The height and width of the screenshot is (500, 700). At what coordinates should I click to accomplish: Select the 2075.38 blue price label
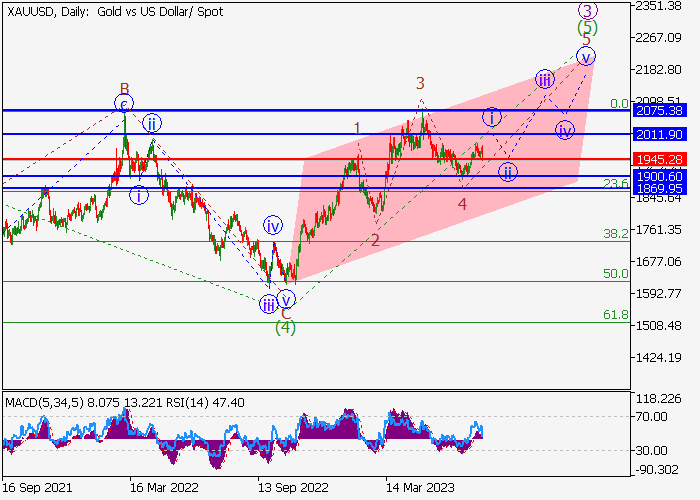659,110
